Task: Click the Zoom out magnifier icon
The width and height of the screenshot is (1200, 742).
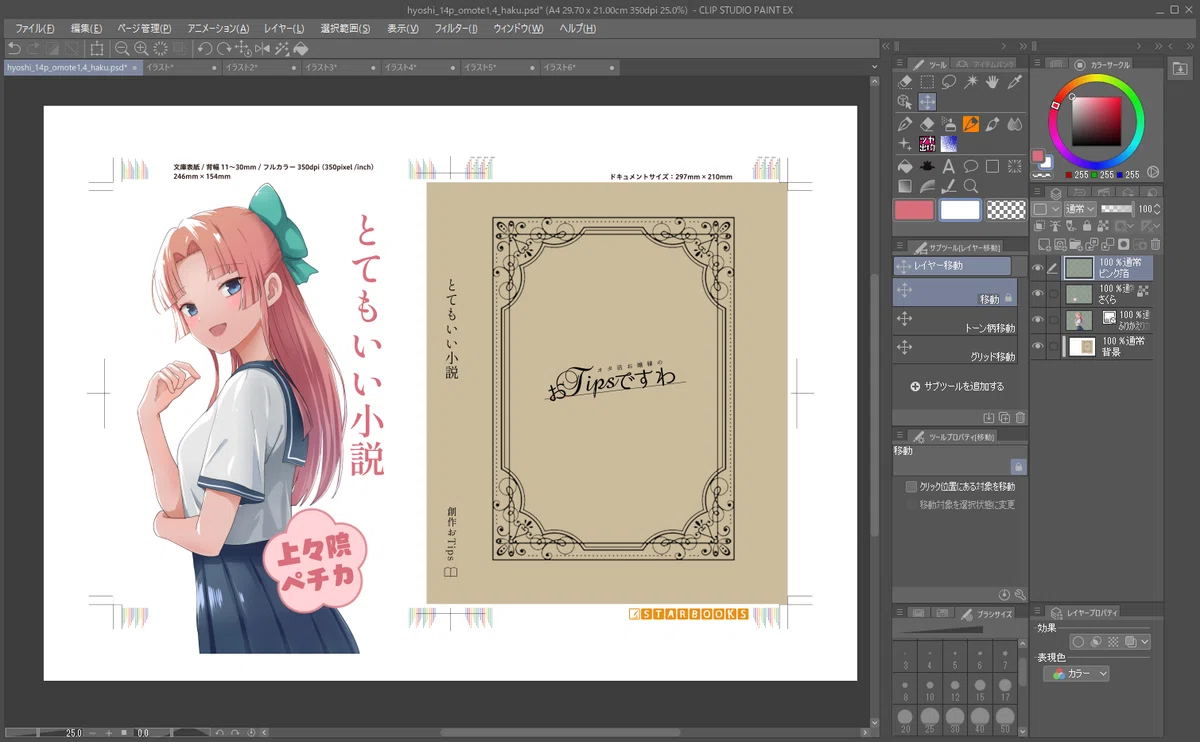Action: pyautogui.click(x=122, y=48)
